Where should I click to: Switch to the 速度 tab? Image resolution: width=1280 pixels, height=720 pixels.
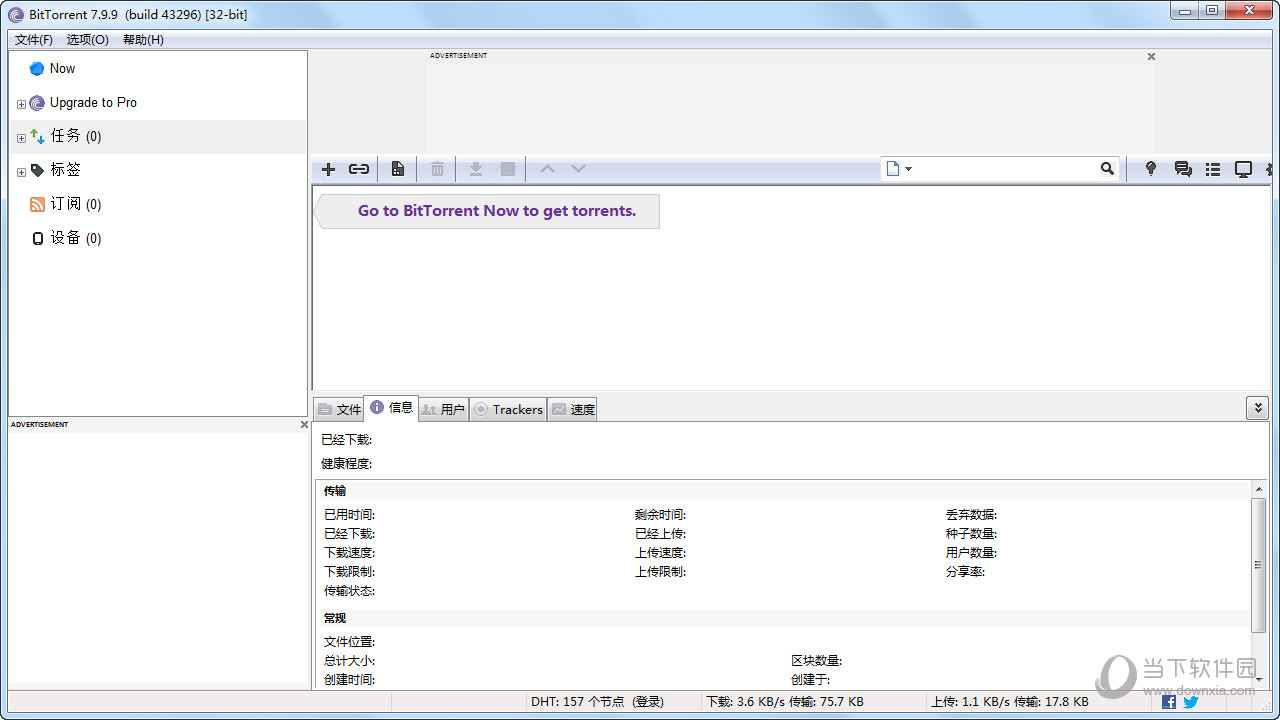tap(572, 409)
